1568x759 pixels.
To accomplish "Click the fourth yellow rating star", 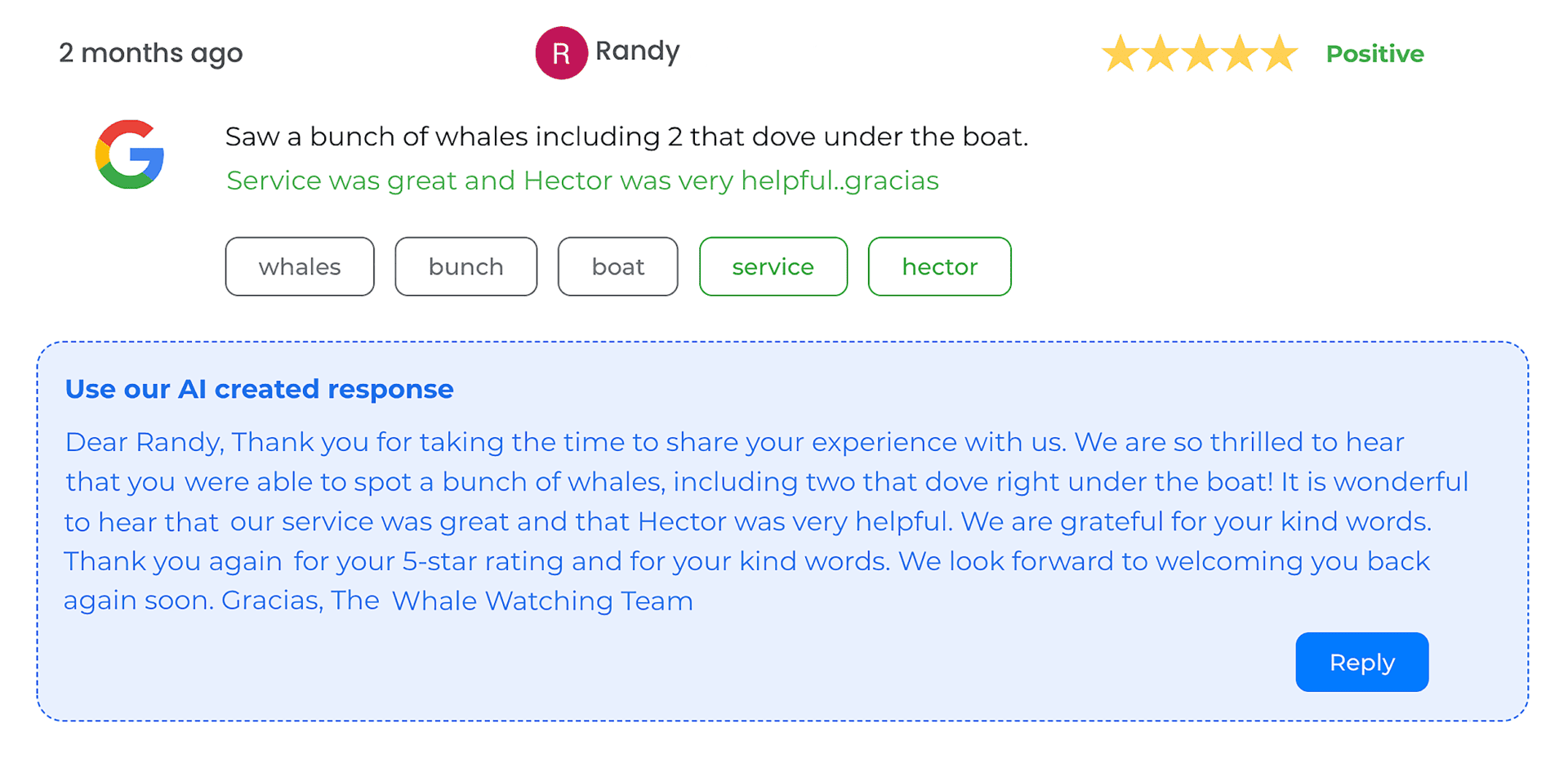I will 1240,54.
